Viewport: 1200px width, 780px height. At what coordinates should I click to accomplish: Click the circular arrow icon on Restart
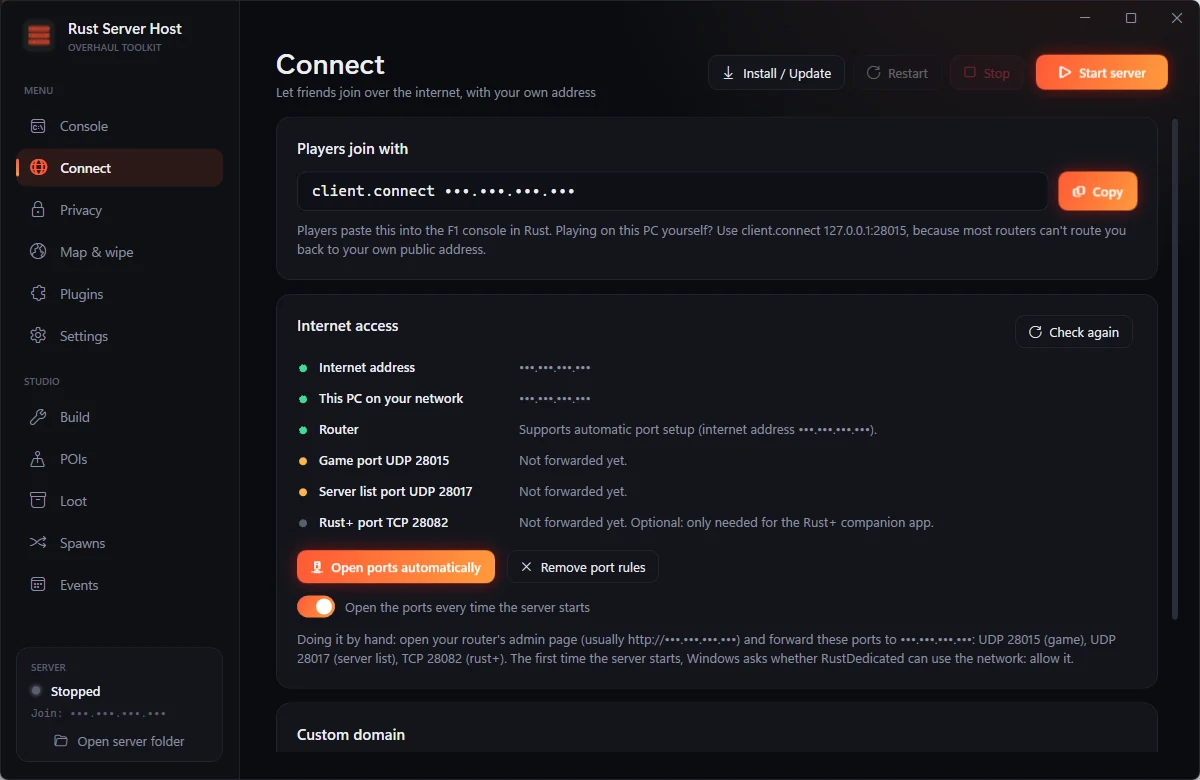873,73
